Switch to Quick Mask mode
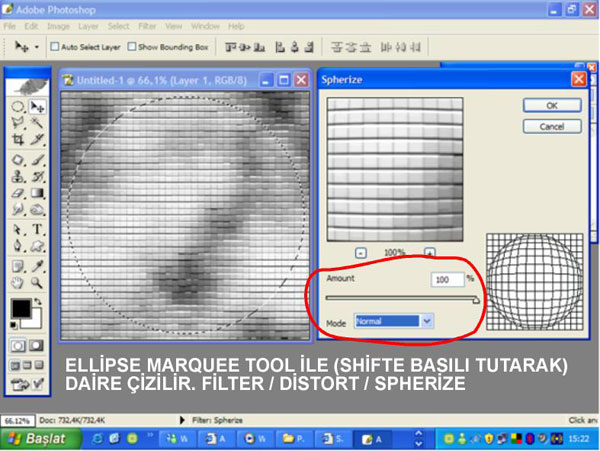 (37, 346)
